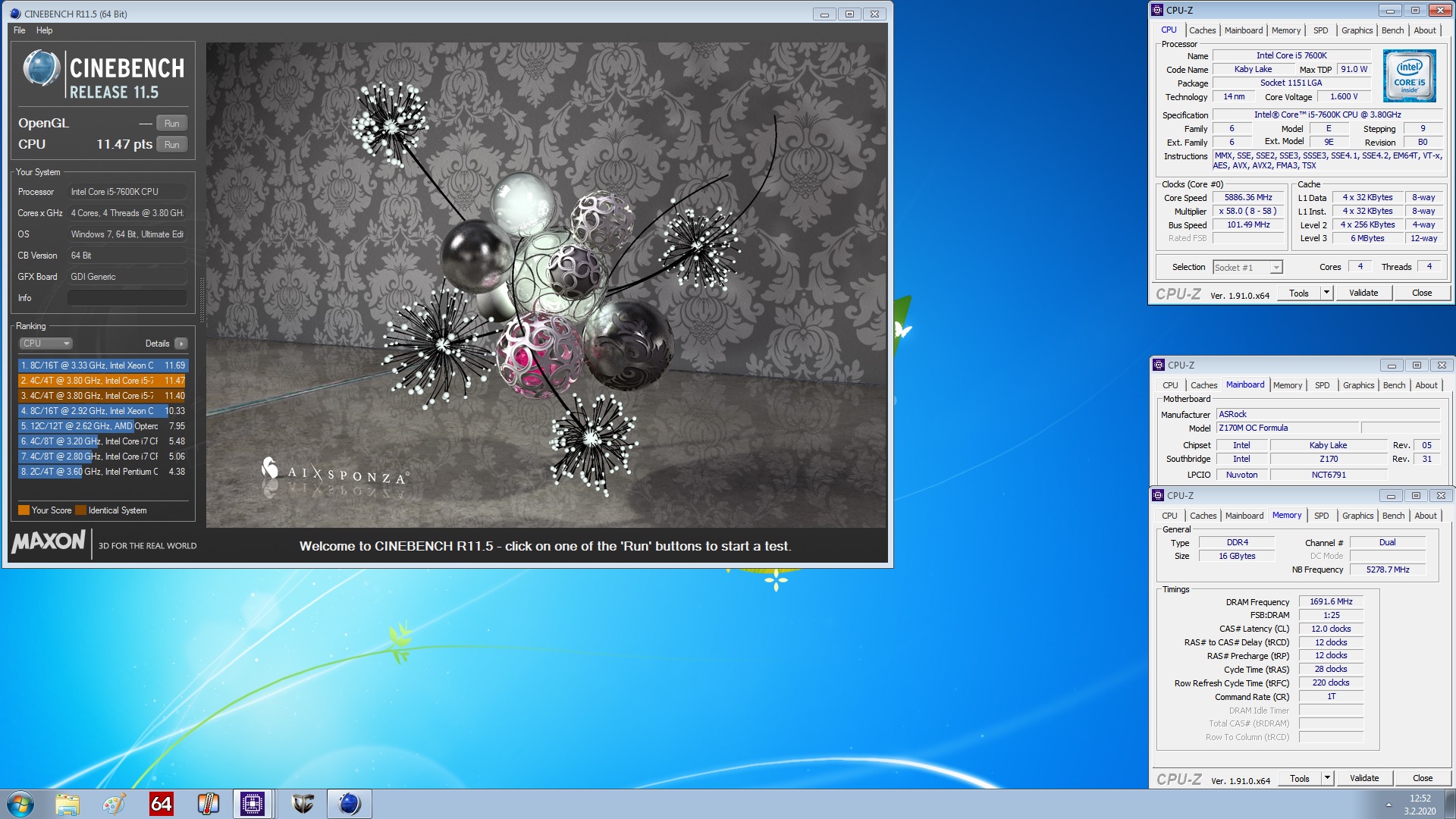The height and width of the screenshot is (819, 1456).
Task: Click the panel splitter grip handle
Action: pos(201,301)
